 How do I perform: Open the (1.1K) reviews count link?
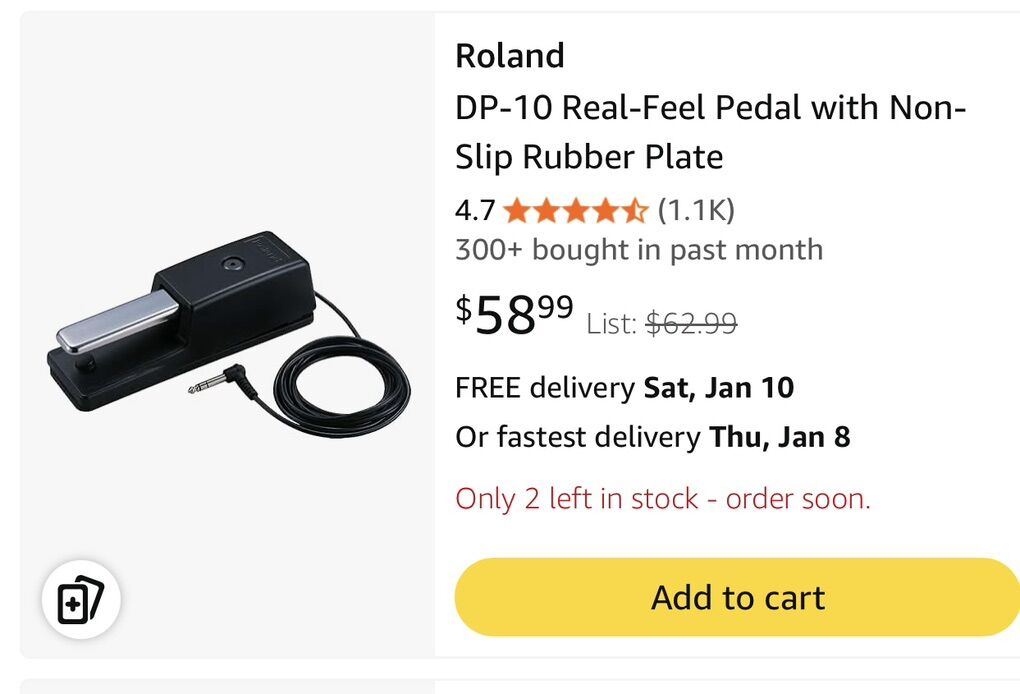(696, 210)
